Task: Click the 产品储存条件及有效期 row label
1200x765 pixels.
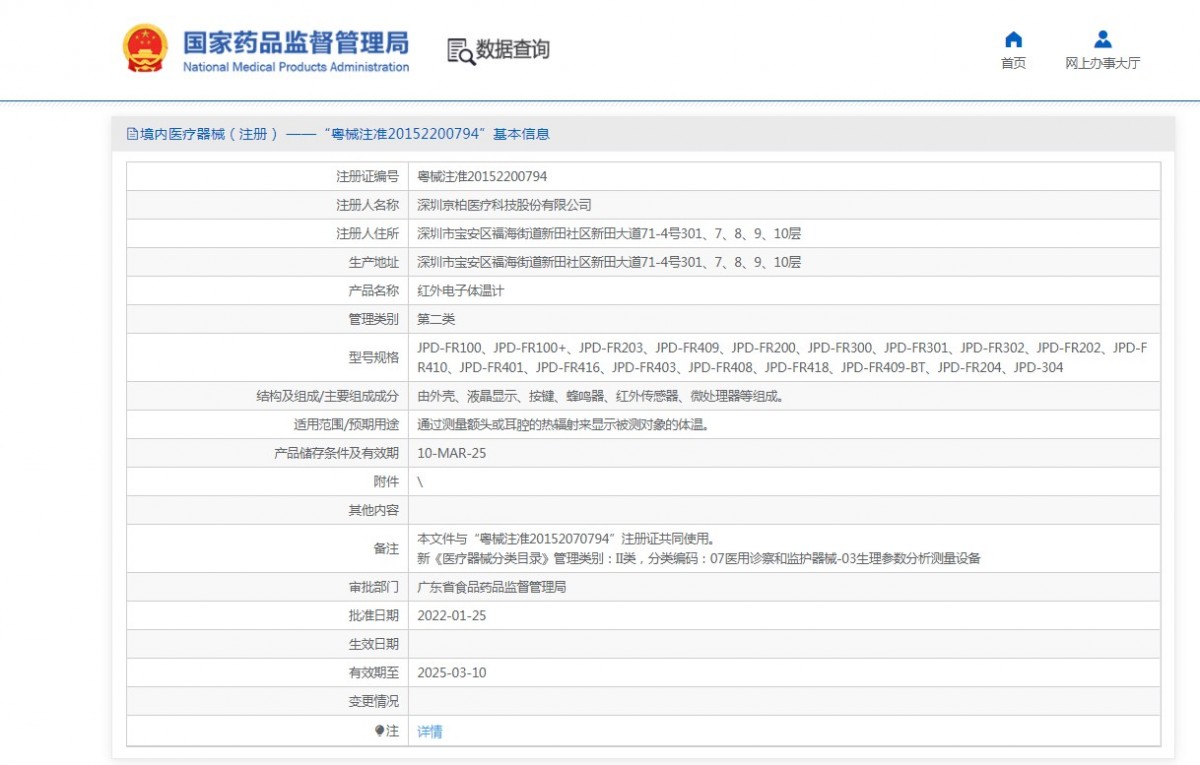Action: click(x=336, y=453)
